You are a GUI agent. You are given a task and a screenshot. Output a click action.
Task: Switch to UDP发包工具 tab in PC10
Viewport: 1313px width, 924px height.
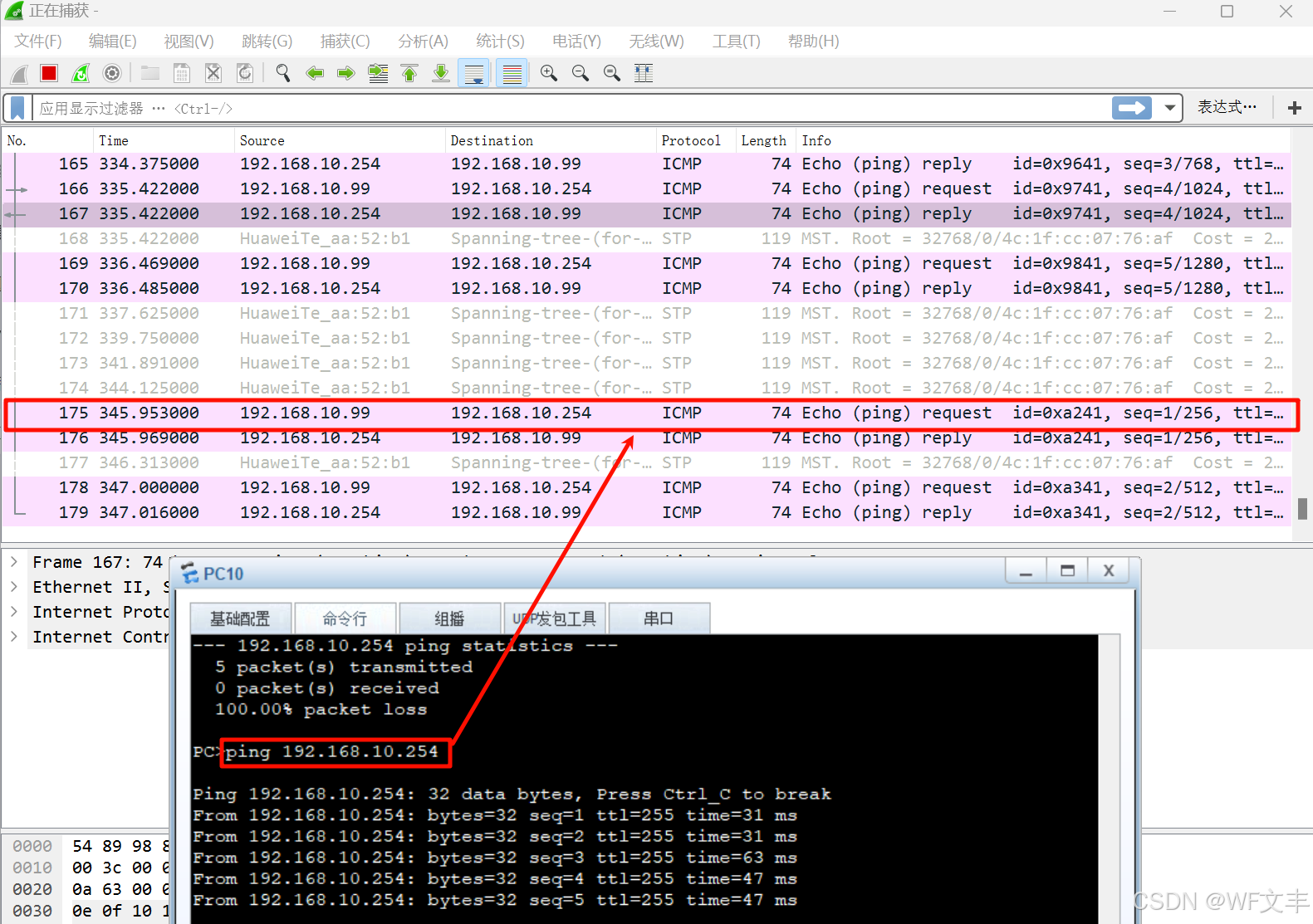[x=555, y=618]
